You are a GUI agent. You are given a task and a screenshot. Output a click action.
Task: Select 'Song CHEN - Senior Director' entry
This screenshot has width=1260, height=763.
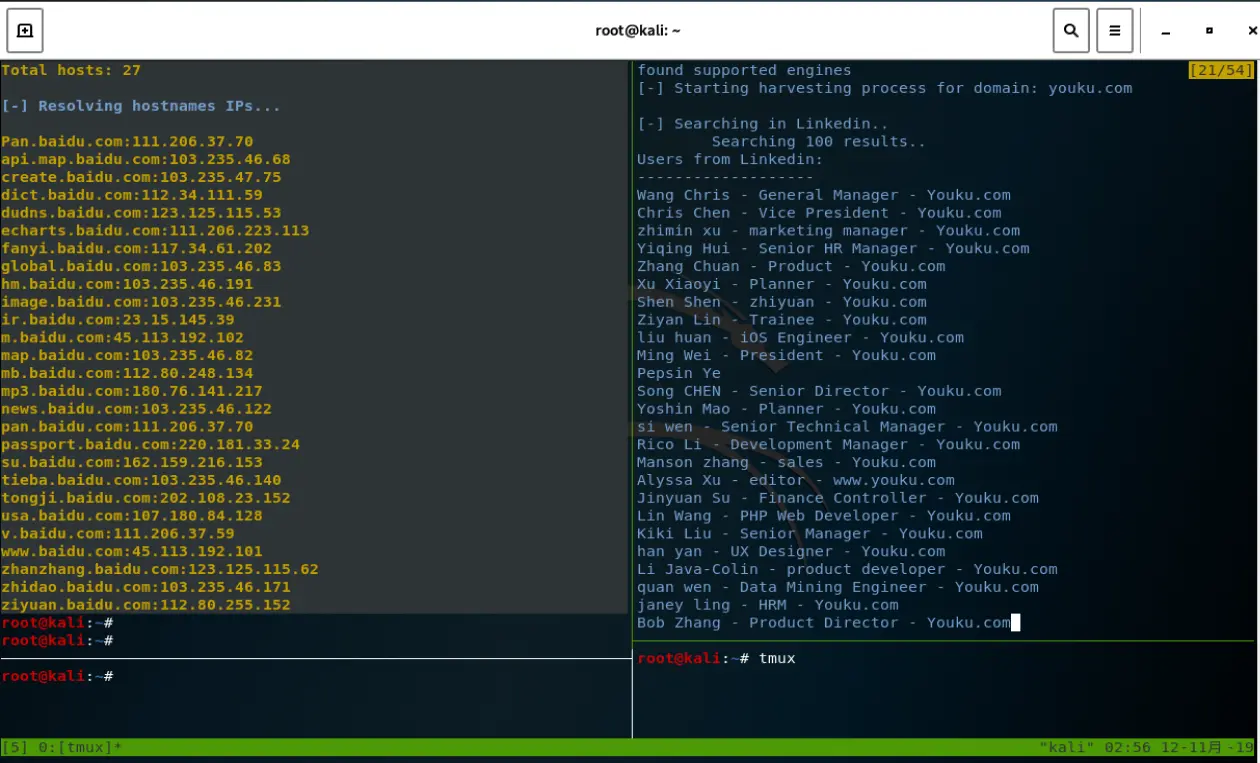[x=819, y=391]
